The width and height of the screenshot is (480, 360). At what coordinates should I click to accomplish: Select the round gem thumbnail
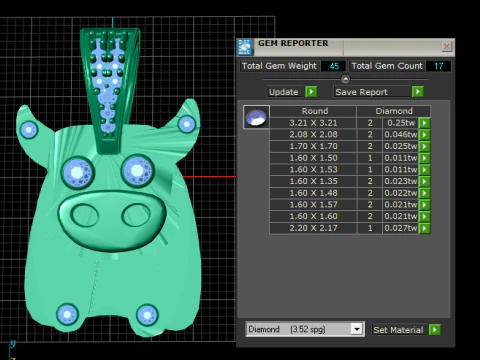256,117
